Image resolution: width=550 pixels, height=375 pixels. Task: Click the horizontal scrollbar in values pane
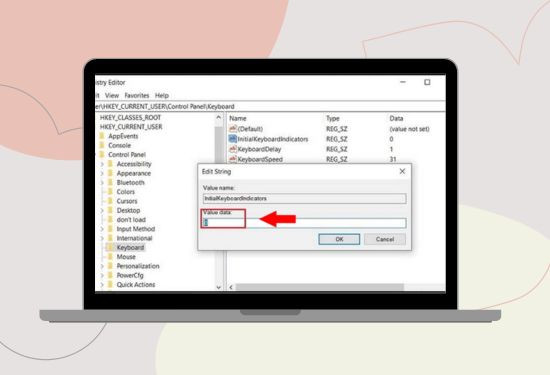click(320, 287)
